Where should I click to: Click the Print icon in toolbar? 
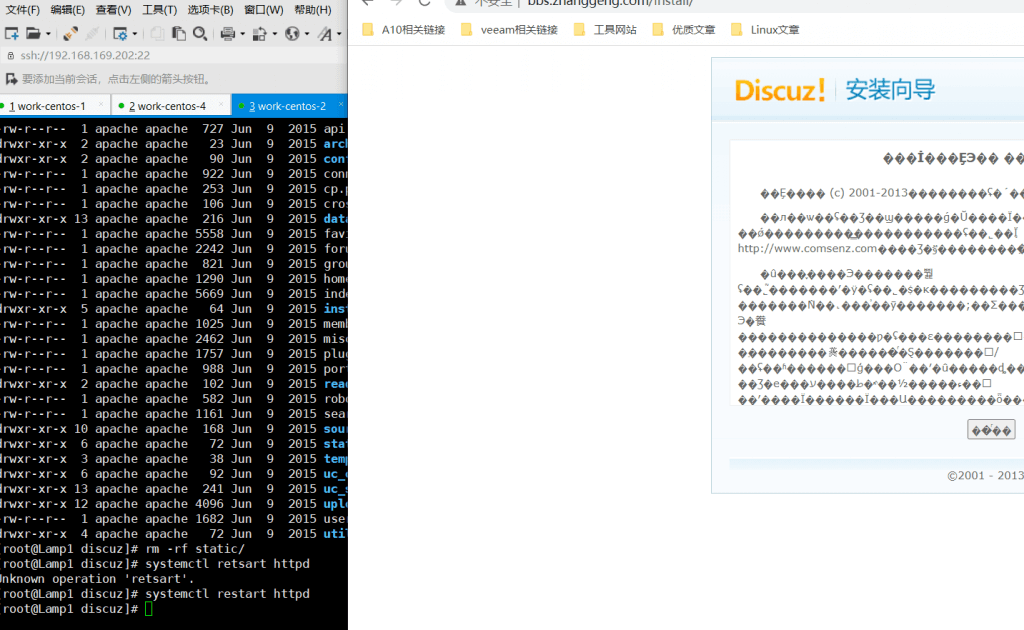coord(227,33)
